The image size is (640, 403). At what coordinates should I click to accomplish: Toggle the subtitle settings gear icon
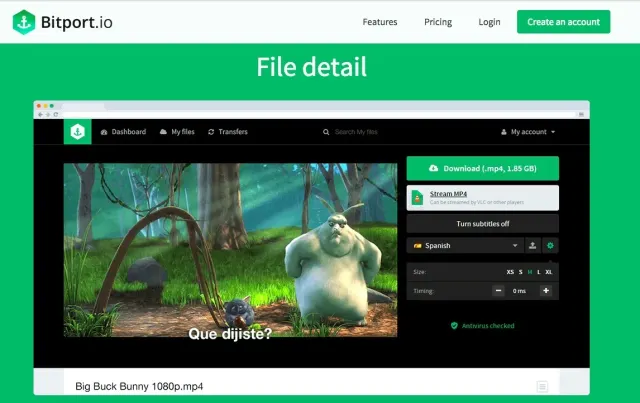click(x=550, y=245)
